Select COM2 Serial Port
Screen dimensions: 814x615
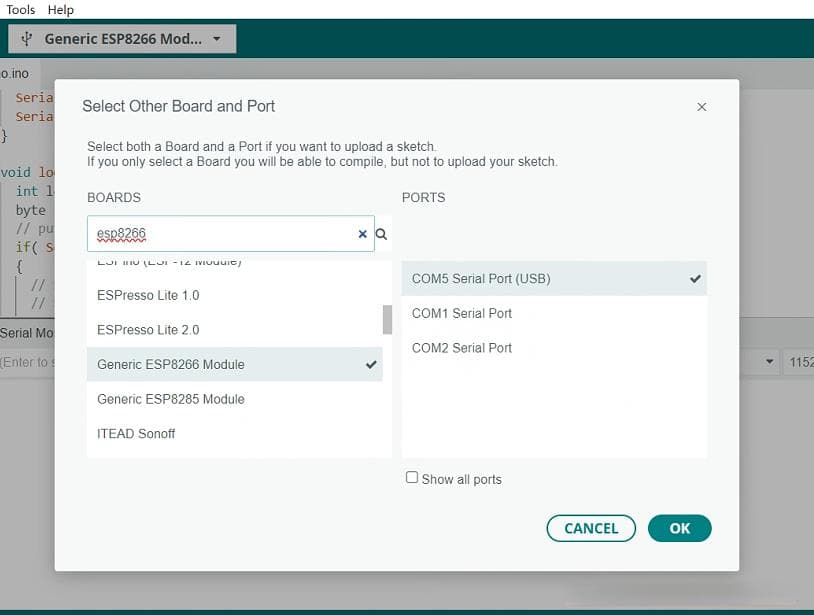[x=554, y=348]
